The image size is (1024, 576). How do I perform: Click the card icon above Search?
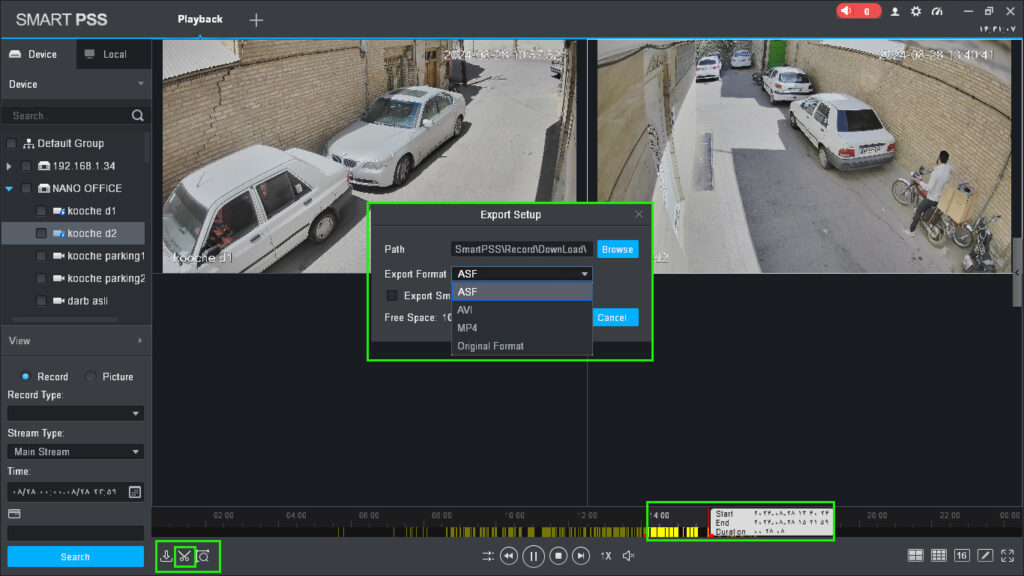pos(14,514)
